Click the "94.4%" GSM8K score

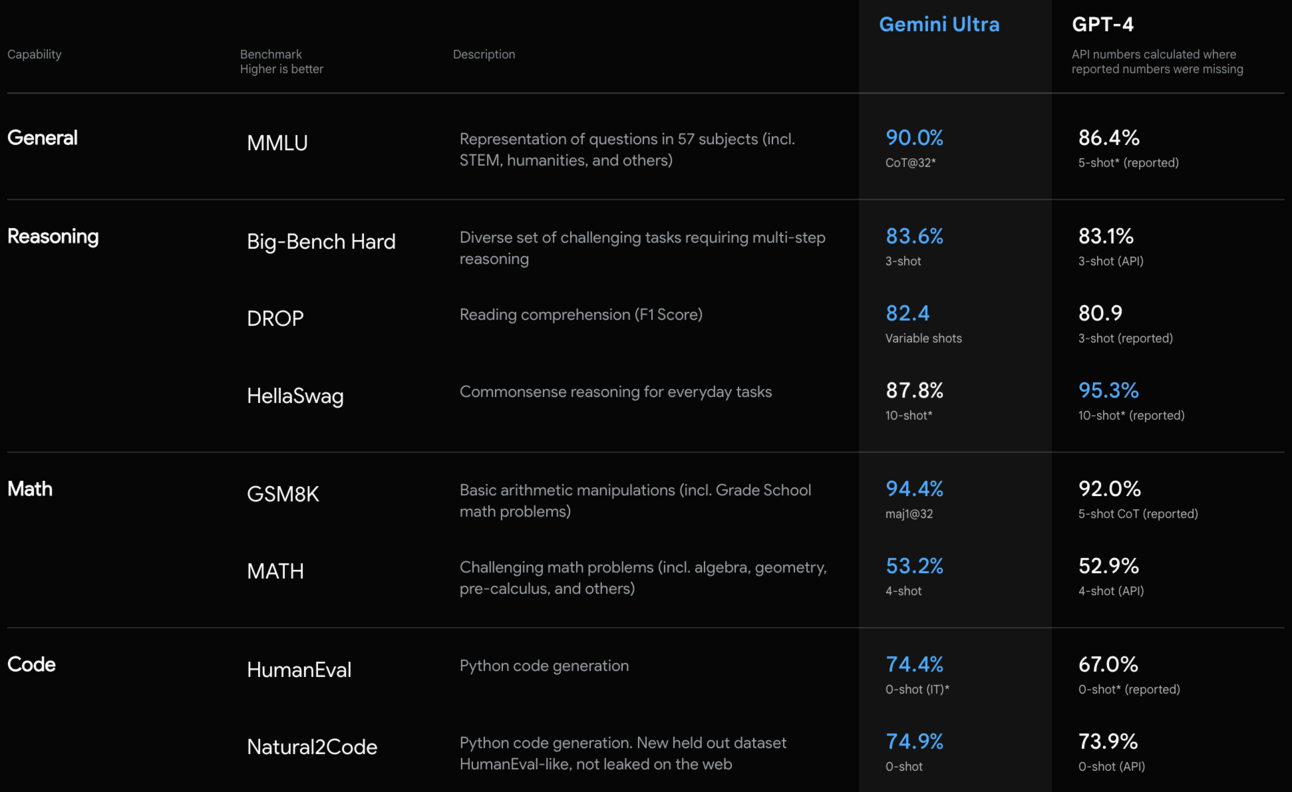point(914,489)
